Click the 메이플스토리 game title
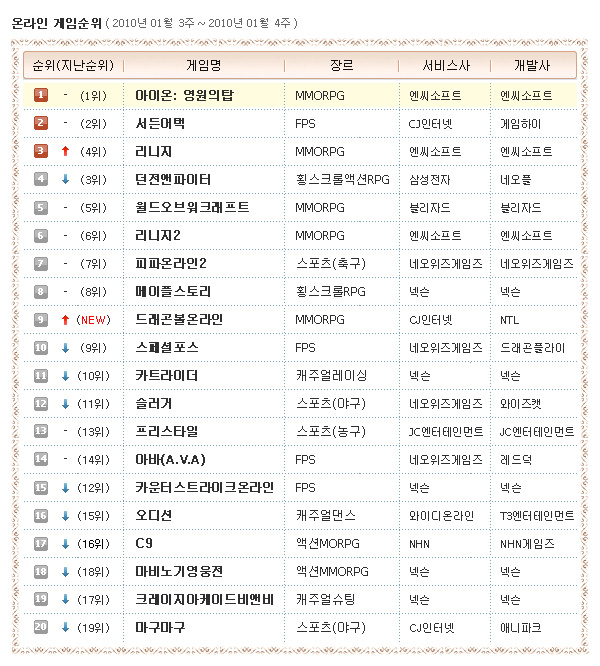This screenshot has height=666, width=600. [x=174, y=291]
